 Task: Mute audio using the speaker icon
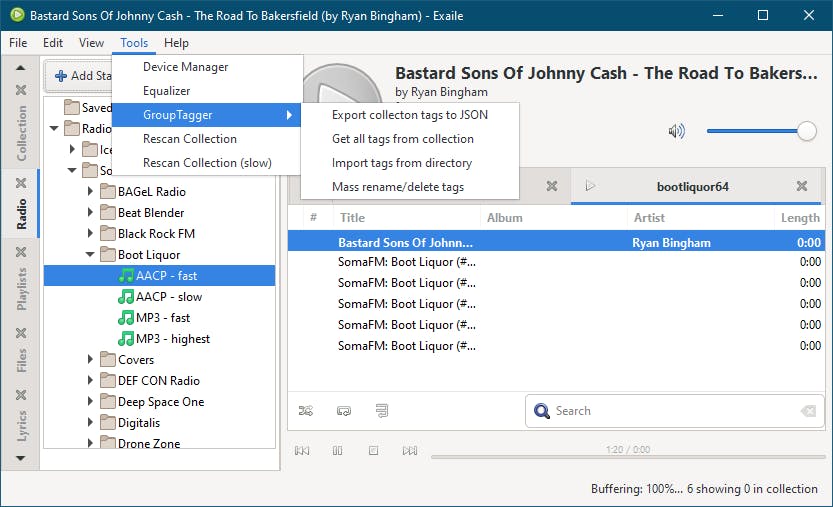[x=677, y=131]
